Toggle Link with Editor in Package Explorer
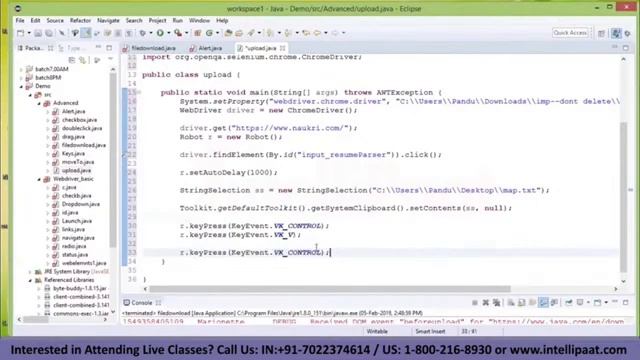The height and width of the screenshot is (360, 640). click(83, 60)
